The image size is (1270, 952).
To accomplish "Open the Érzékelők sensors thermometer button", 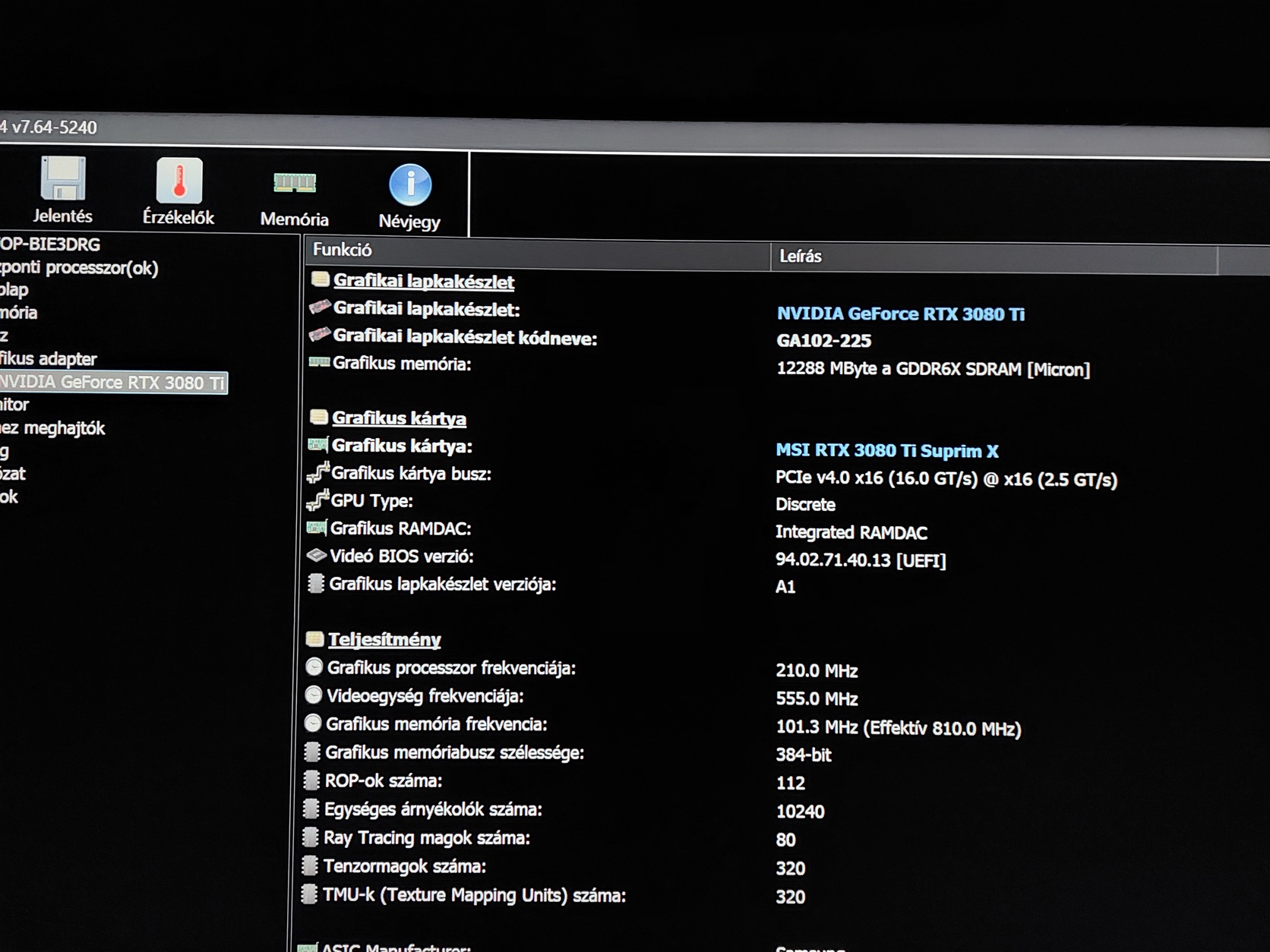I will tap(178, 191).
